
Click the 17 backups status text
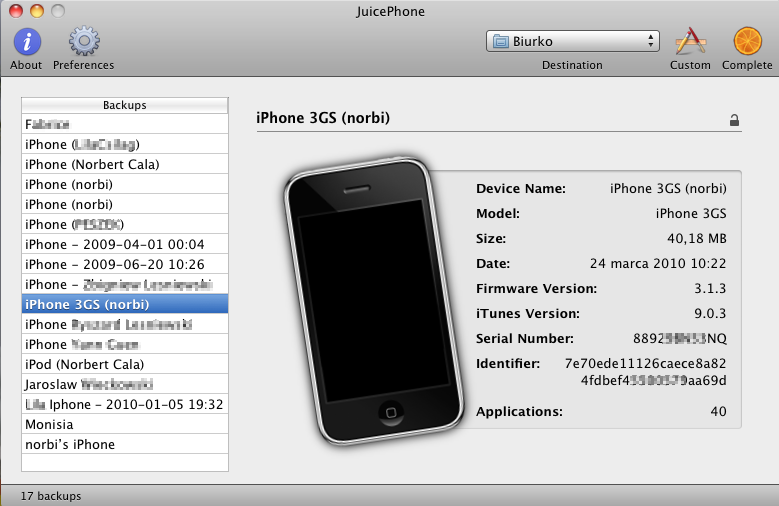pyautogui.click(x=51, y=496)
